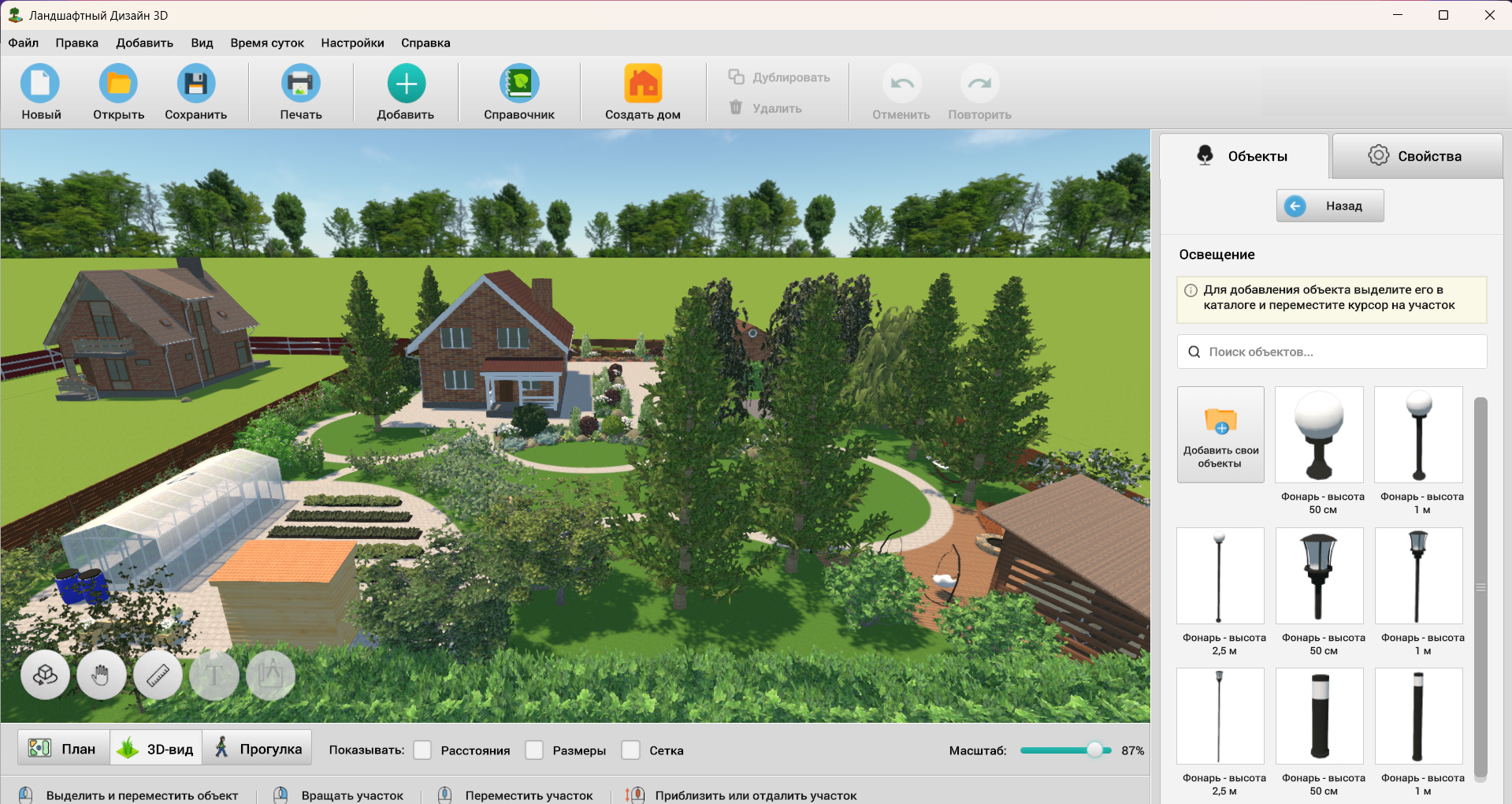
Task: Switch to the Свойства tab
Action: point(1416,156)
